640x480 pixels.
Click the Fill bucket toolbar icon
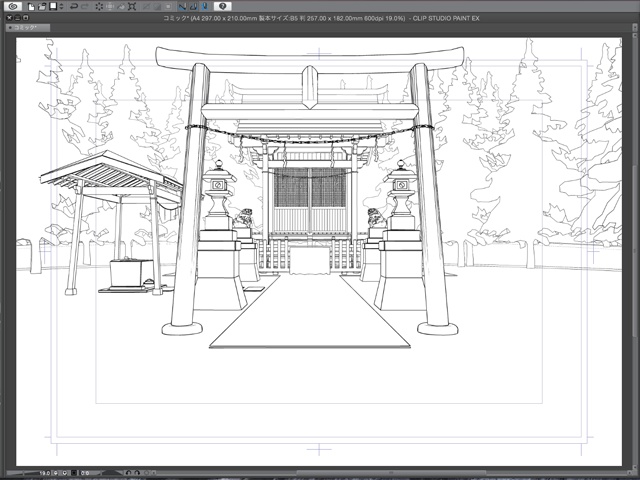121,7
